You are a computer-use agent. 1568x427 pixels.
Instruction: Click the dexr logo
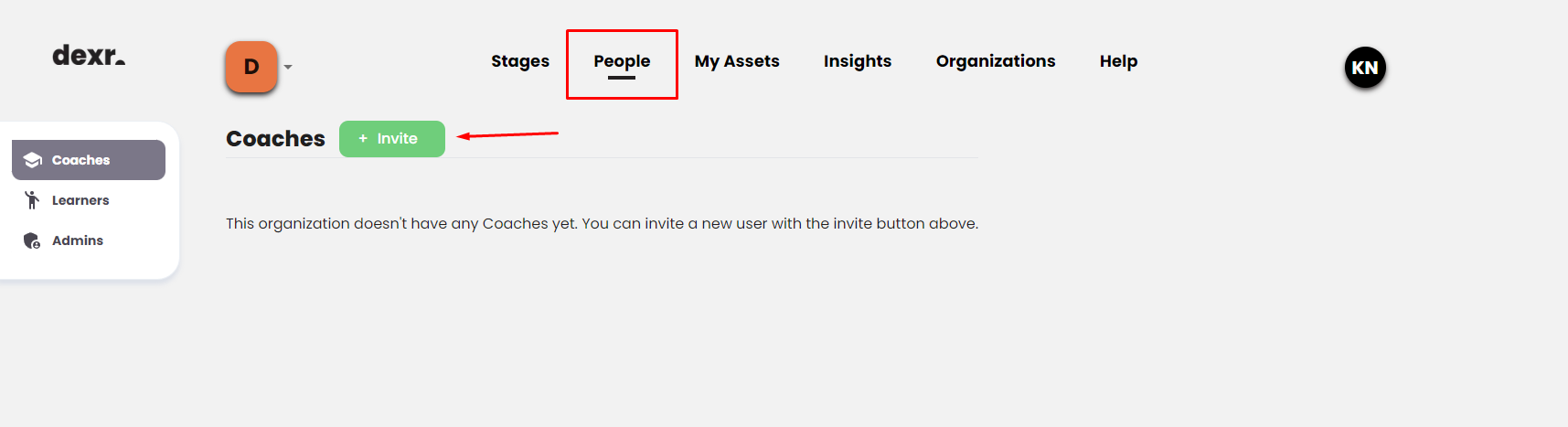pos(88,56)
